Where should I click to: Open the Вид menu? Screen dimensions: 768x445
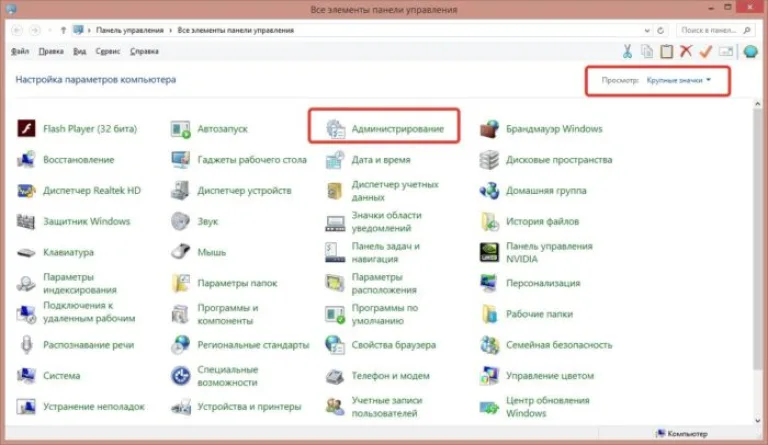(x=79, y=51)
